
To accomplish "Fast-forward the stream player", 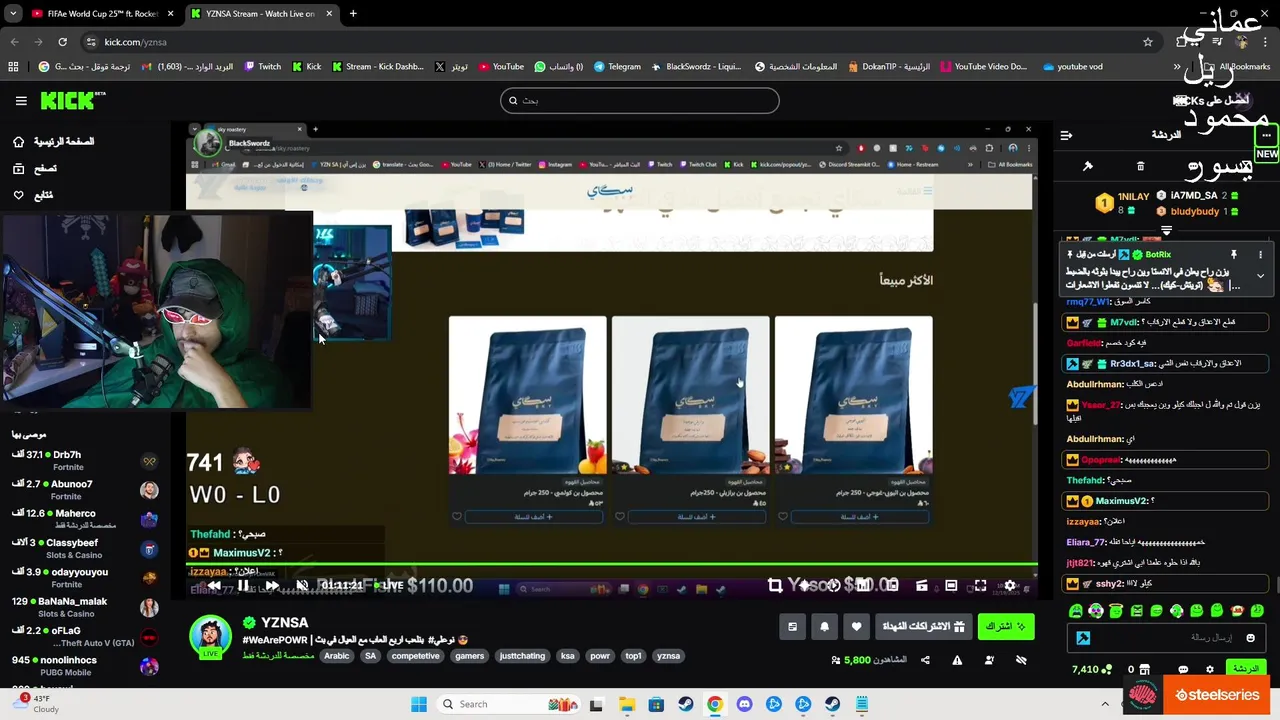I will pyautogui.click(x=272, y=586).
